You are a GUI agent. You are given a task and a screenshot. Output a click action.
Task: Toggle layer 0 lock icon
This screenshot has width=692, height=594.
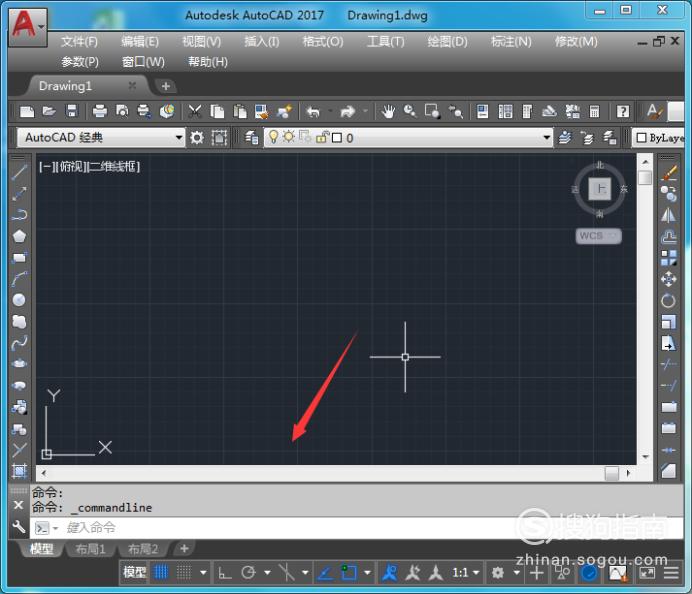tap(323, 137)
